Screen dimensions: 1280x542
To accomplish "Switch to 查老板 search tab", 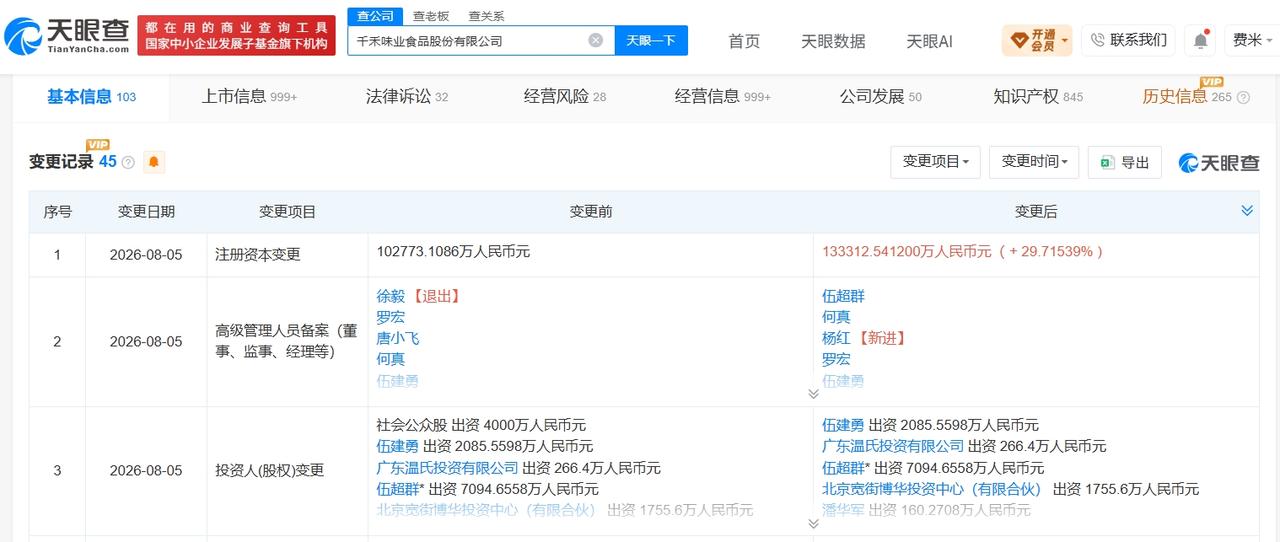I will coord(431,16).
